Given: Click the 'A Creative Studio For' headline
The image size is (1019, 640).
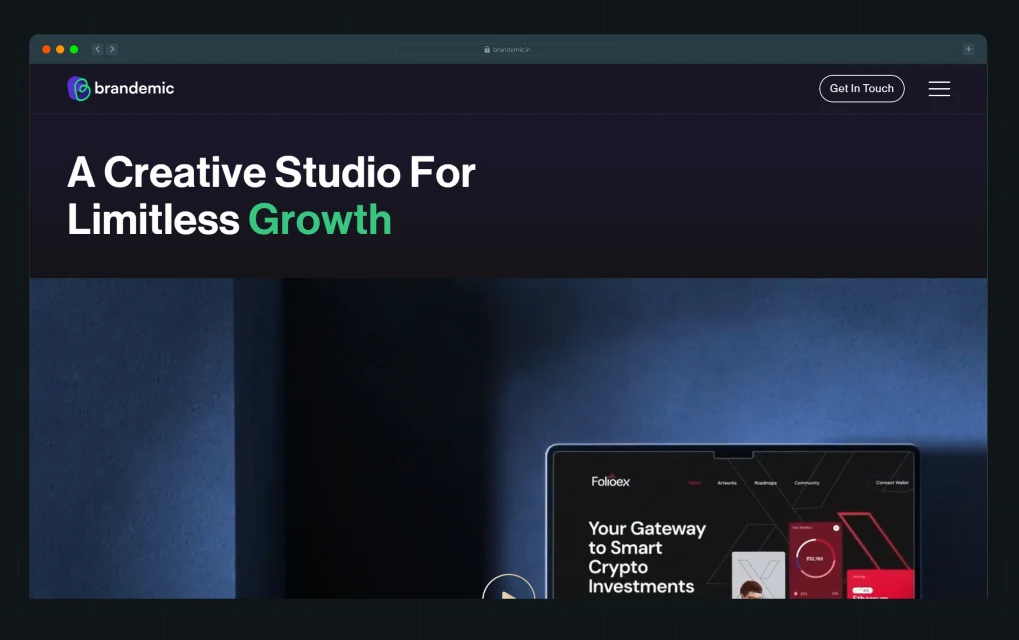Looking at the screenshot, I should (x=272, y=172).
